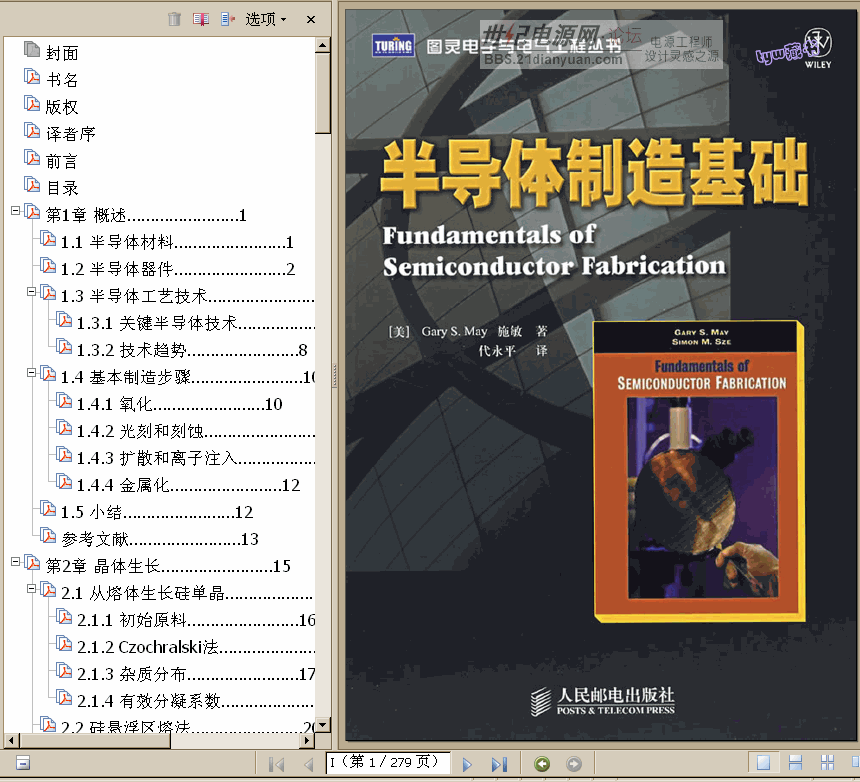Screen dimensions: 860x782
Task: Close the bookmarks panel
Action: click(311, 19)
